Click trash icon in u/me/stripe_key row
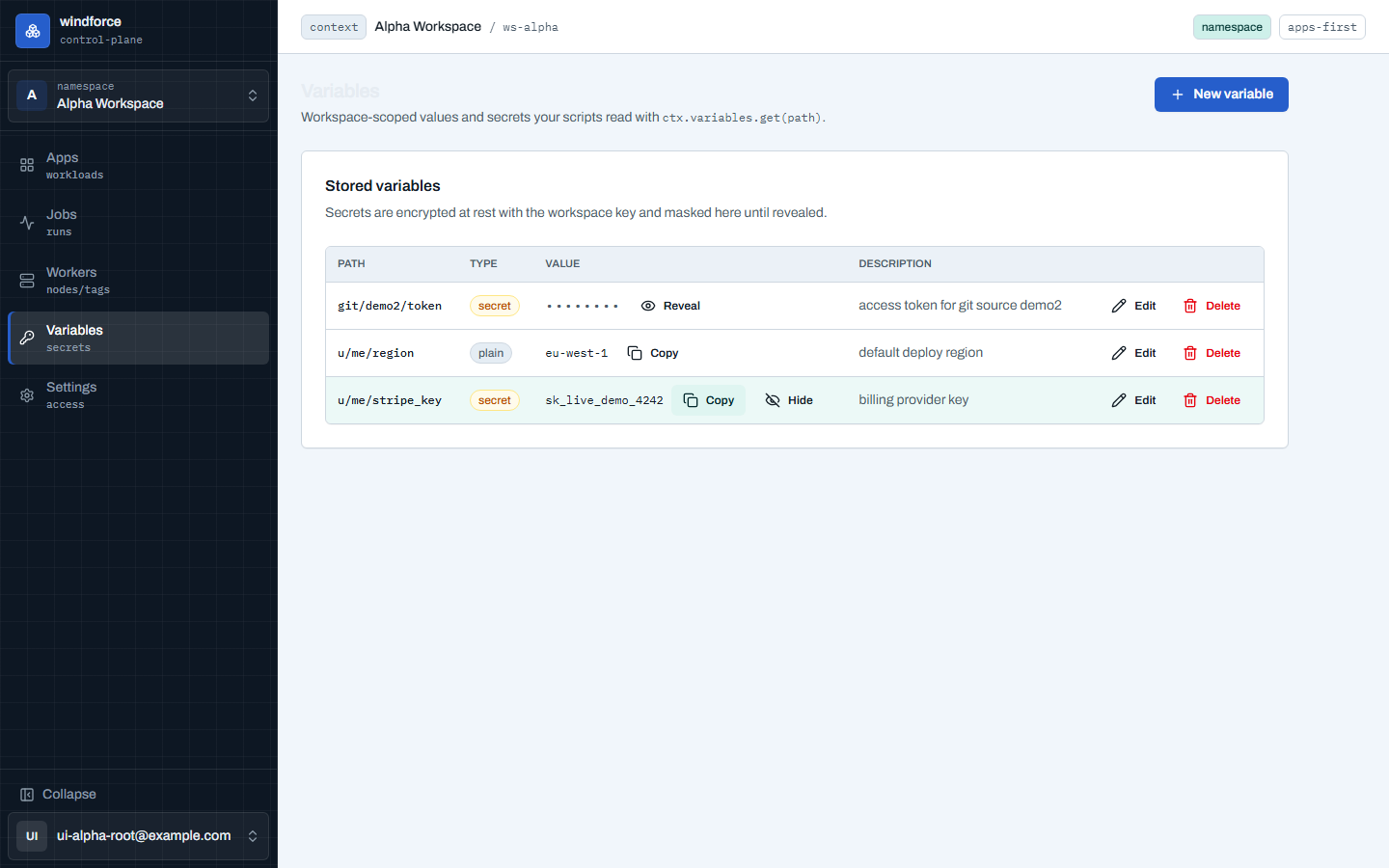The width and height of the screenshot is (1389, 868). click(1190, 400)
